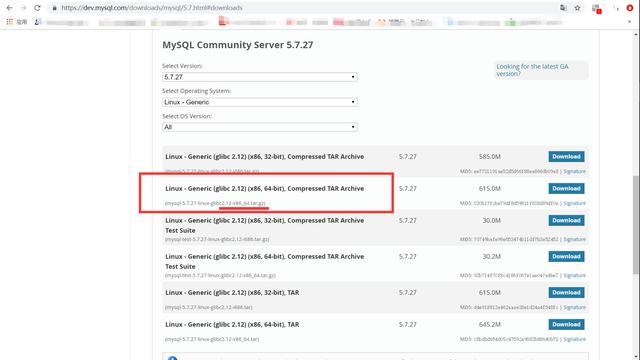Click the MySQL Community Server 5.7.27 heading
The height and width of the screenshot is (360, 640).
pos(238,45)
